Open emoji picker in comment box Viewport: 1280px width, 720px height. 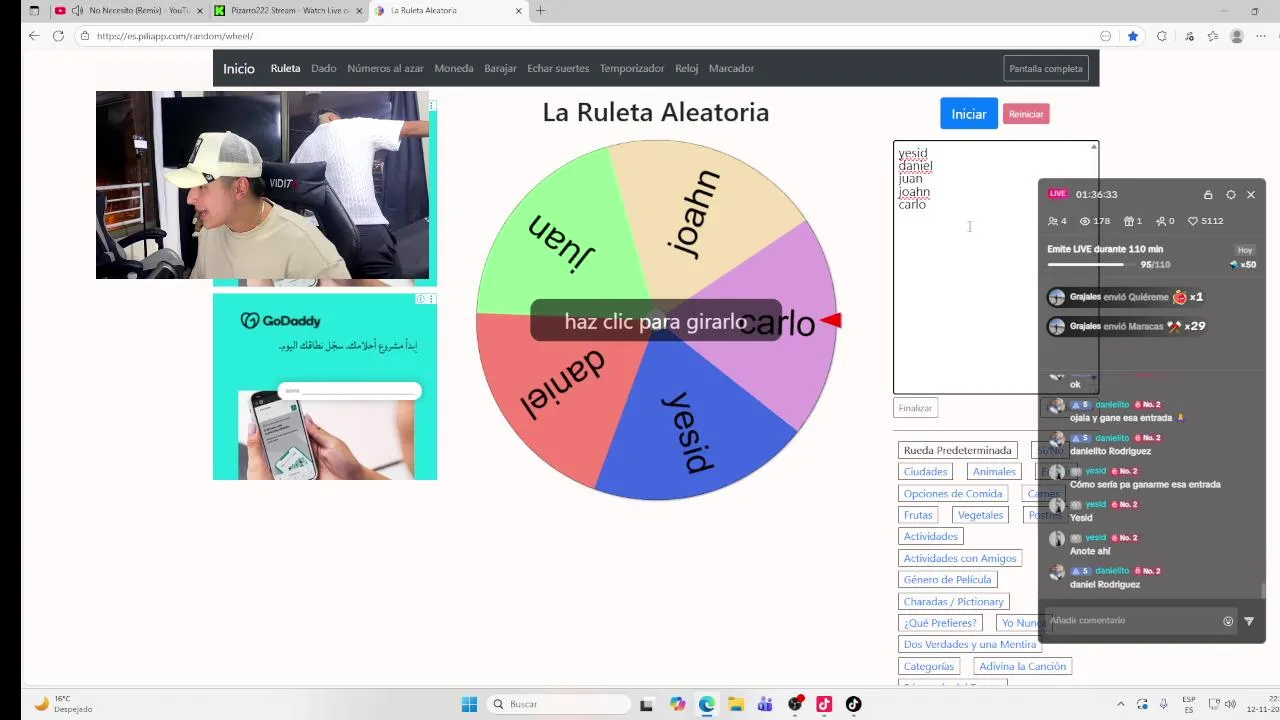click(1228, 621)
